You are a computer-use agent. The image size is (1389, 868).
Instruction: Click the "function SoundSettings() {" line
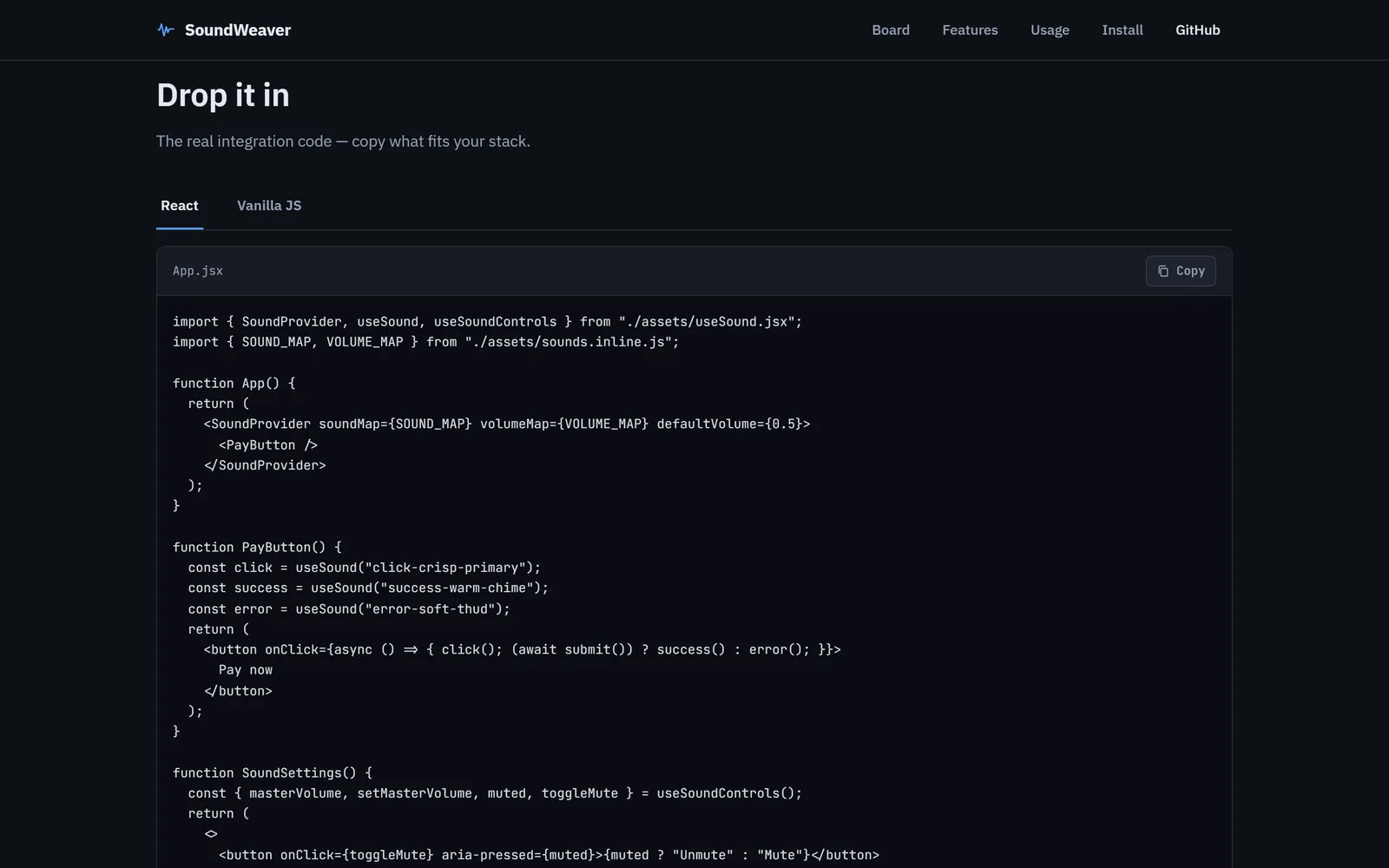(273, 773)
